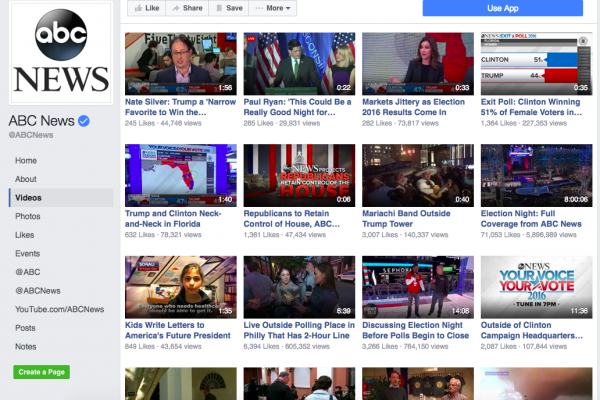Open the Posts section

(25, 328)
